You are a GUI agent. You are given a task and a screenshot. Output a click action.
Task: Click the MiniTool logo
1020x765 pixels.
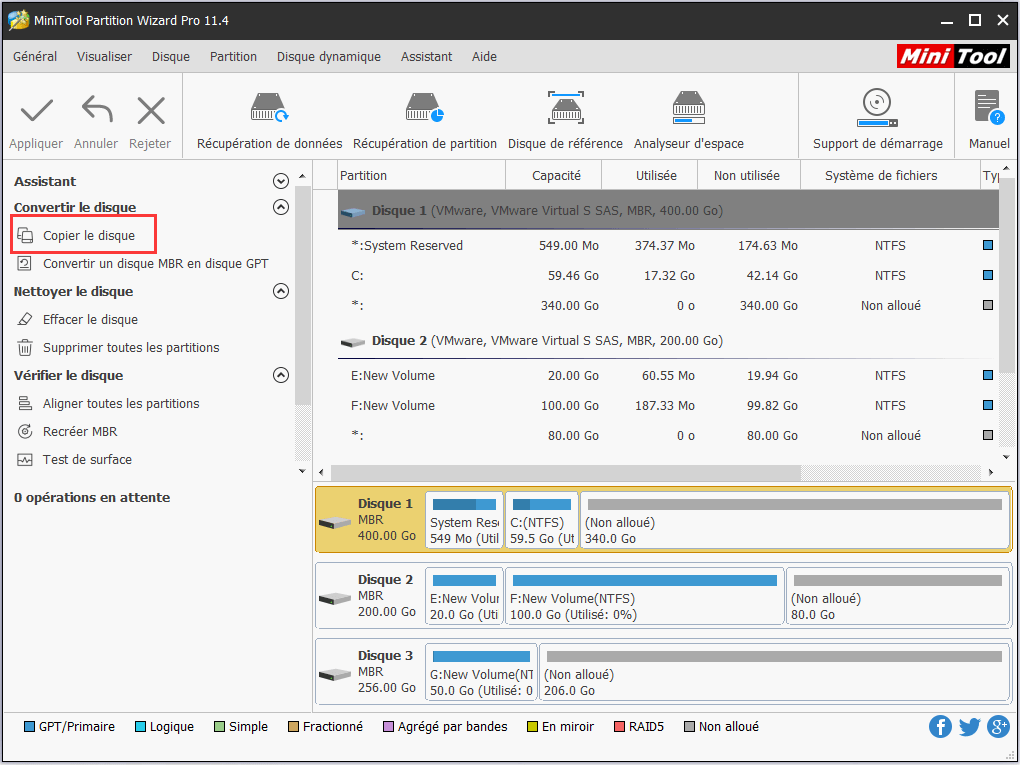953,57
